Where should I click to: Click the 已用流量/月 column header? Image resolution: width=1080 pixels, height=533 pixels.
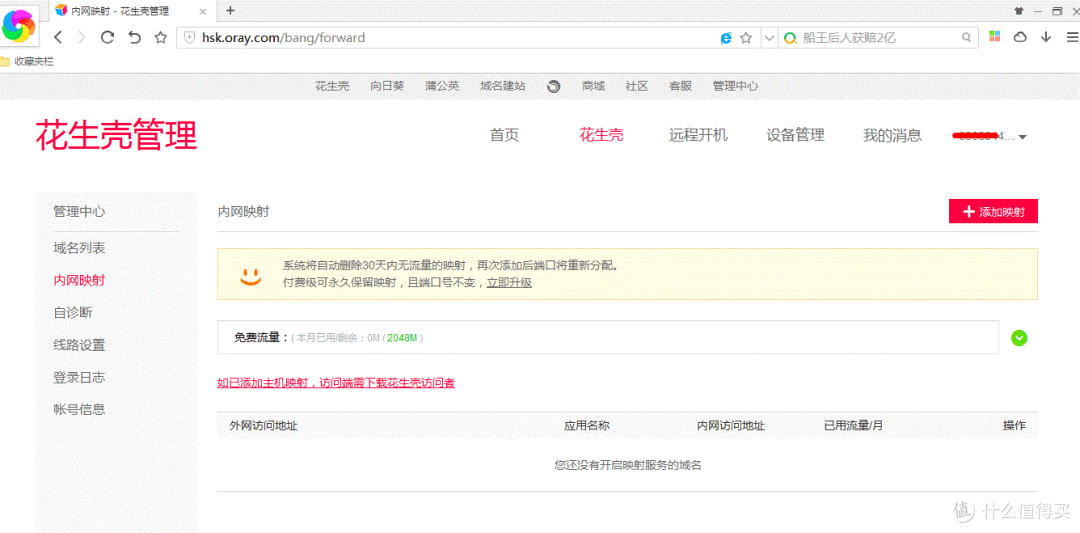[853, 426]
